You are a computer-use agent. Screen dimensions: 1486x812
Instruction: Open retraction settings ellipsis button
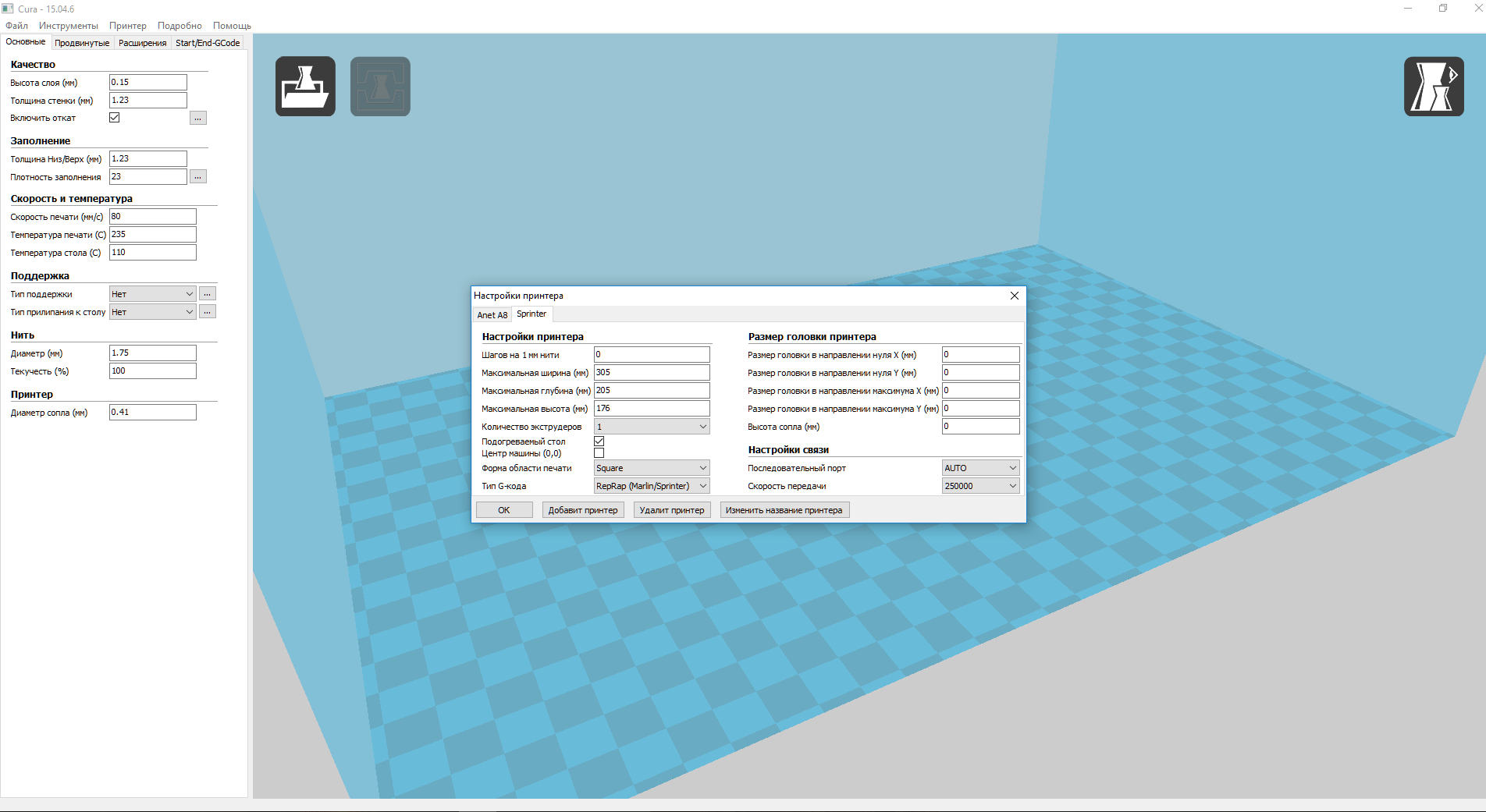click(198, 119)
